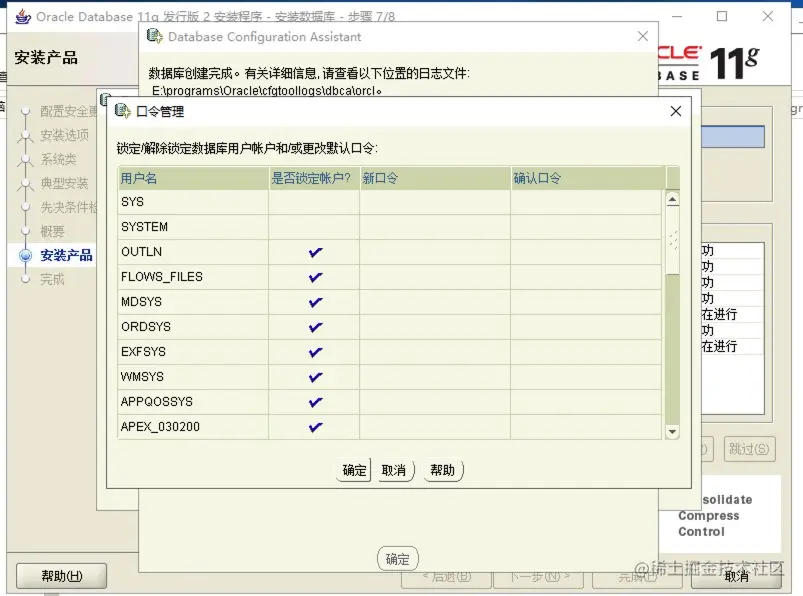Image resolution: width=803 pixels, height=596 pixels.
Task: Click the 用户名 column header
Action: (x=193, y=178)
